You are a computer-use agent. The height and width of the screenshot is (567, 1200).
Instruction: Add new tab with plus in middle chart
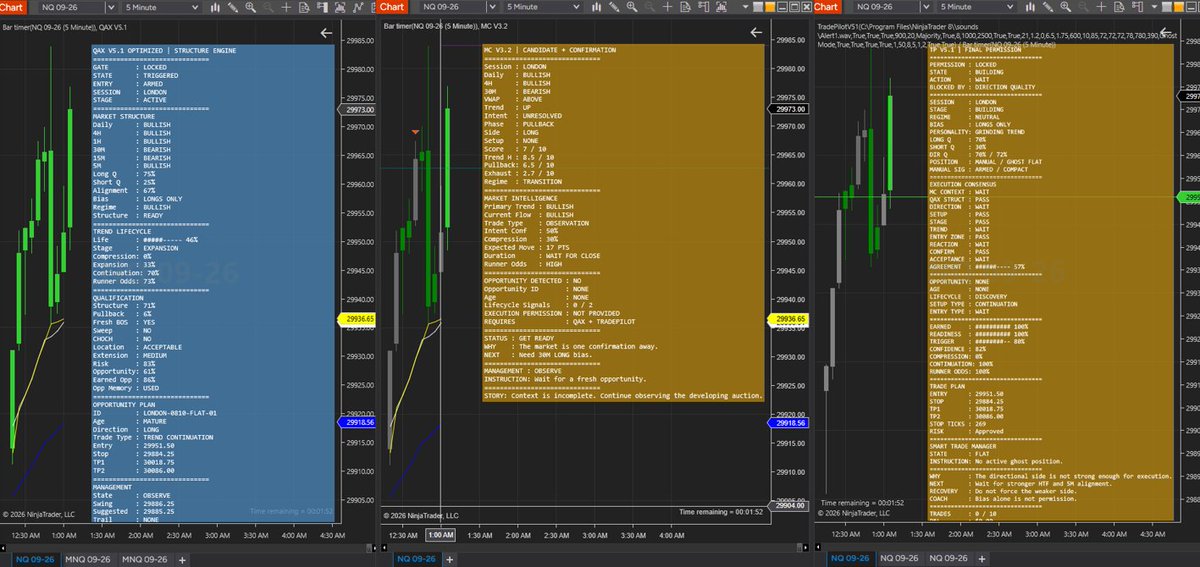pyautogui.click(x=450, y=559)
